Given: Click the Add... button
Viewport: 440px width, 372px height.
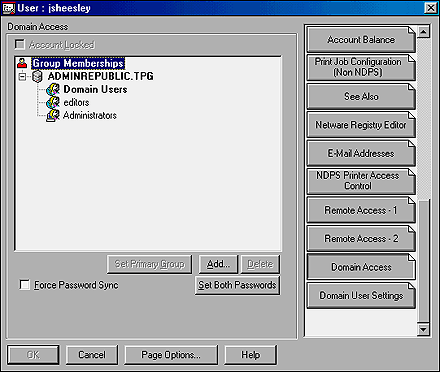Looking at the screenshot, I should pos(218,264).
